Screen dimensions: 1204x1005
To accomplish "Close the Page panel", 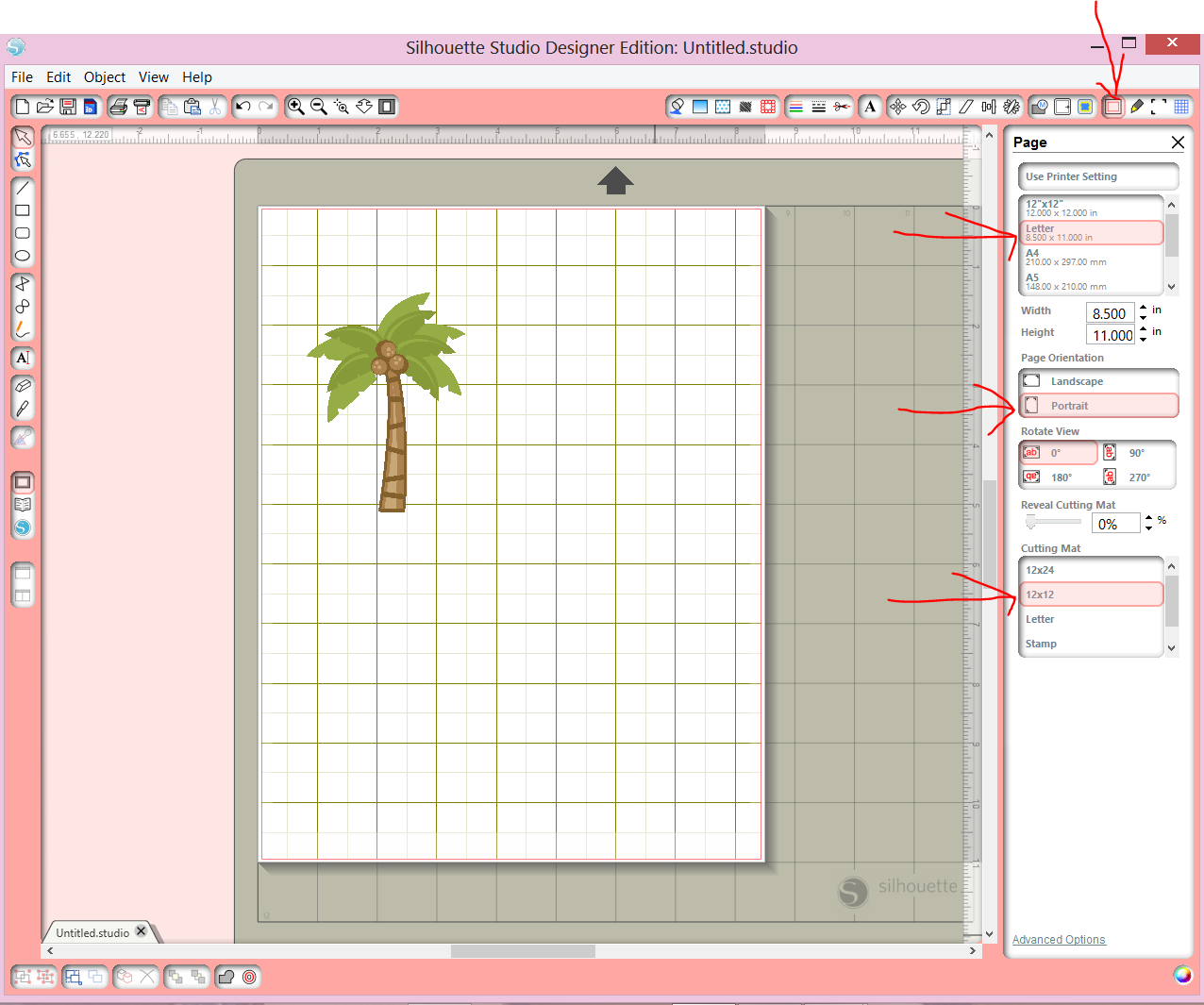I will 1178,142.
